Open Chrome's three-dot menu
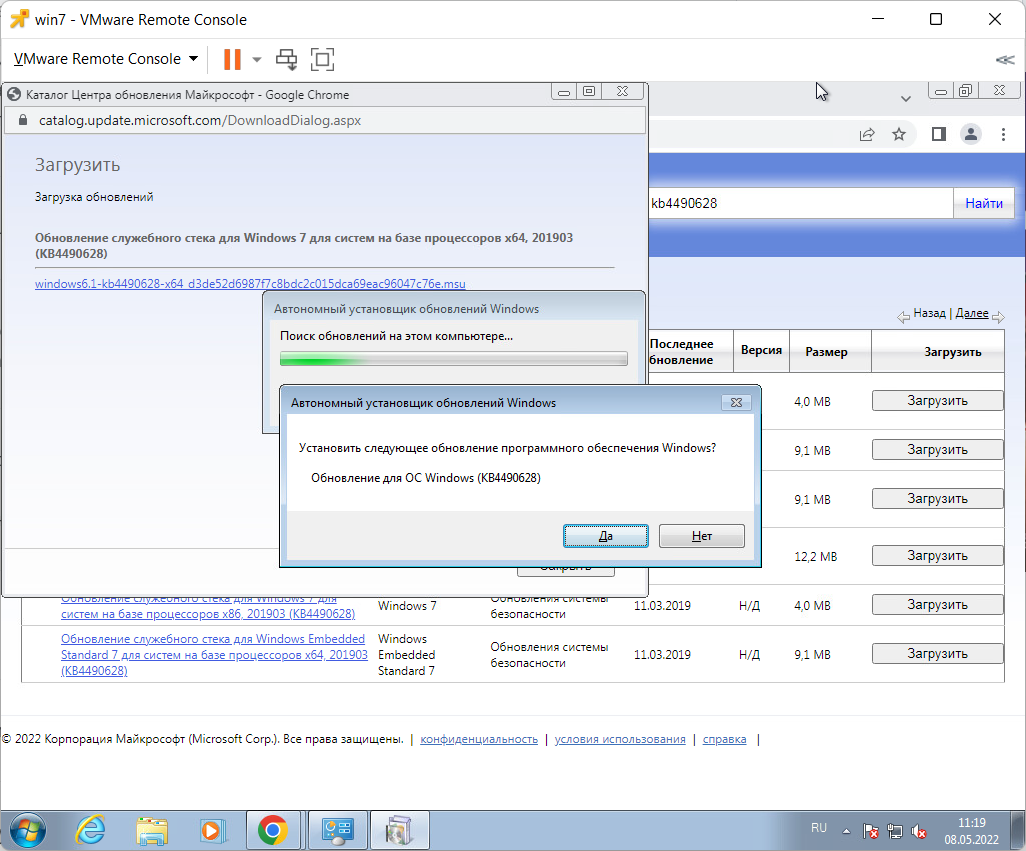 pos(1003,135)
